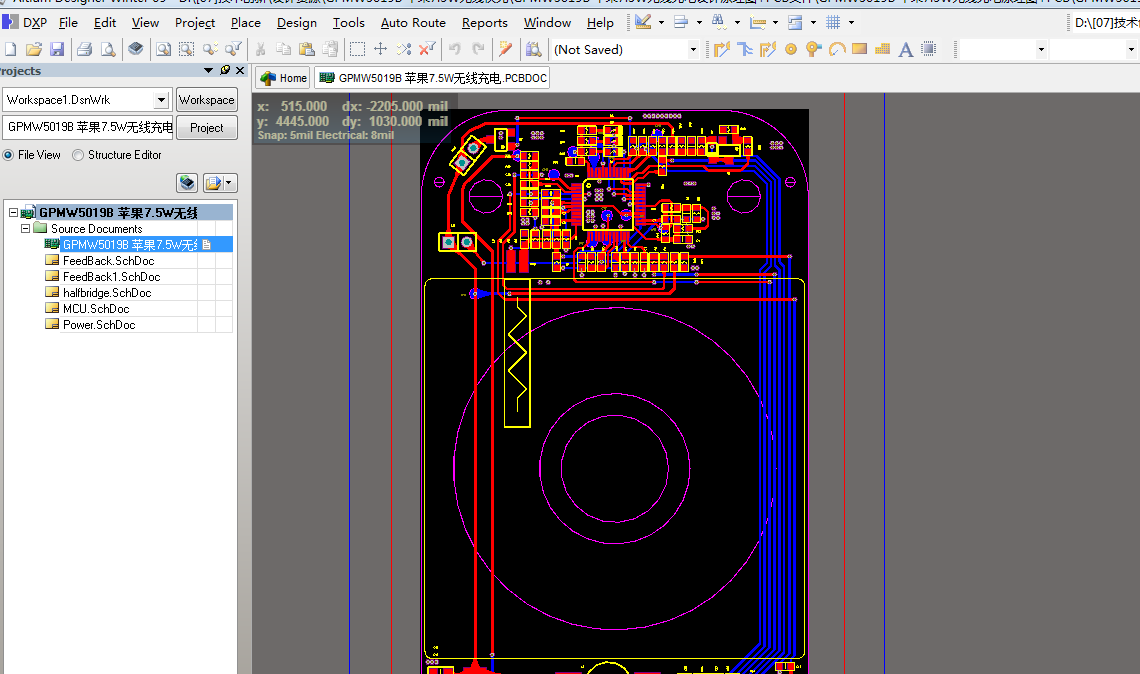Activate Select inside area tool

point(357,49)
